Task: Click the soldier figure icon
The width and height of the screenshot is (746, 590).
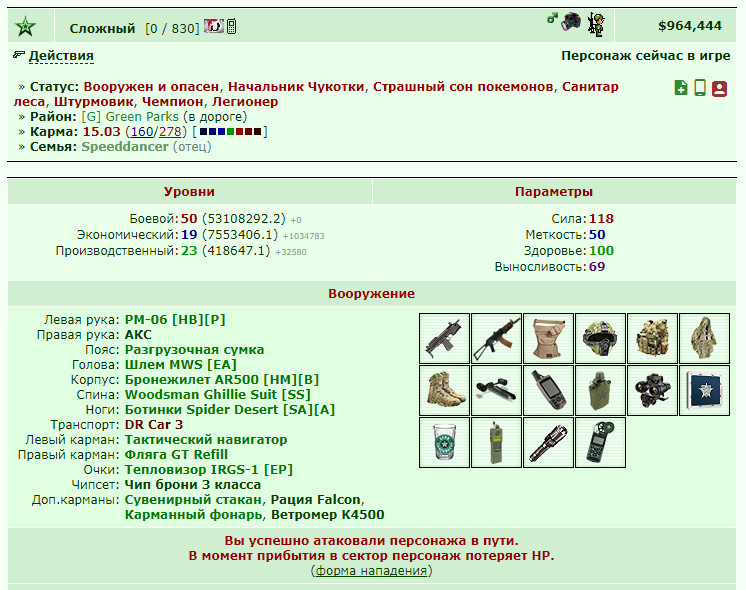Action: (x=596, y=24)
